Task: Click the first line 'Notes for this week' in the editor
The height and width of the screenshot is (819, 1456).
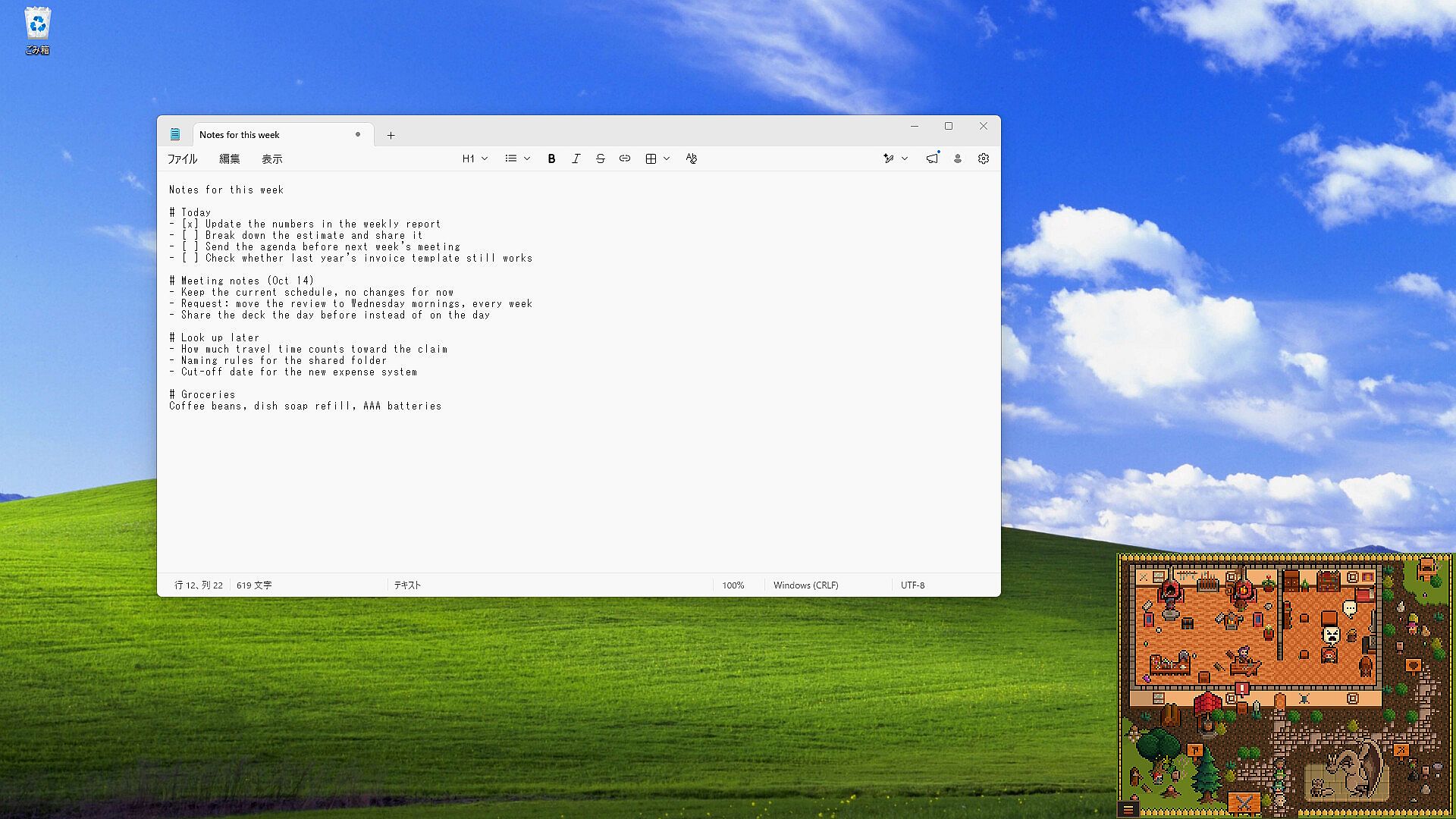Action: point(226,190)
